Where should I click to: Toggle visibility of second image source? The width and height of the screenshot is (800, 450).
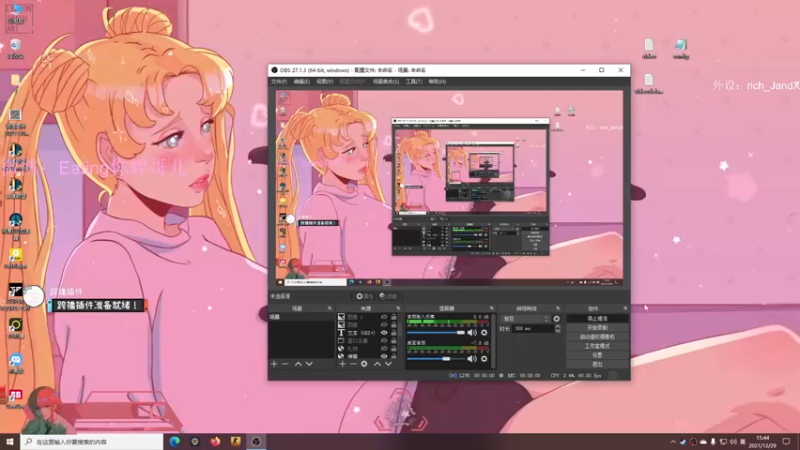coord(384,324)
